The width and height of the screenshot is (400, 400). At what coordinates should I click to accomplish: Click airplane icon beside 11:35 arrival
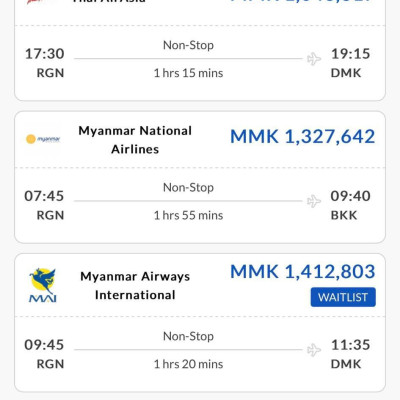314,350
